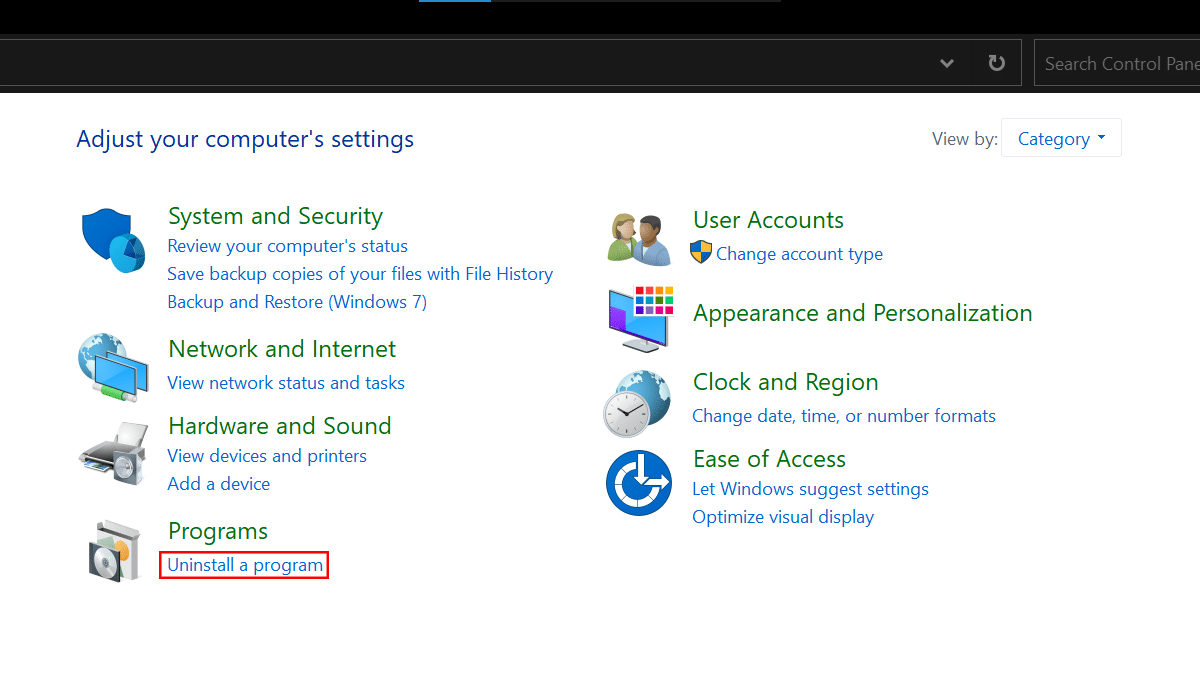Click the Hardware and Sound printer icon
The image size is (1200, 675).
pyautogui.click(x=113, y=453)
